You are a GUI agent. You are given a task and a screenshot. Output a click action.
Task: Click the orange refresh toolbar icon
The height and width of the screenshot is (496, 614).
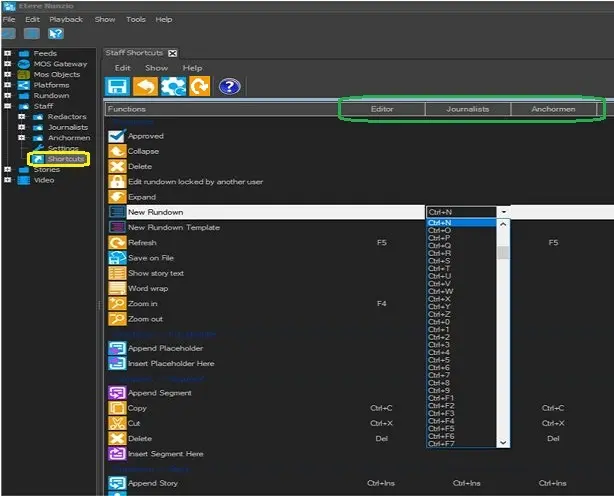pyautogui.click(x=200, y=86)
